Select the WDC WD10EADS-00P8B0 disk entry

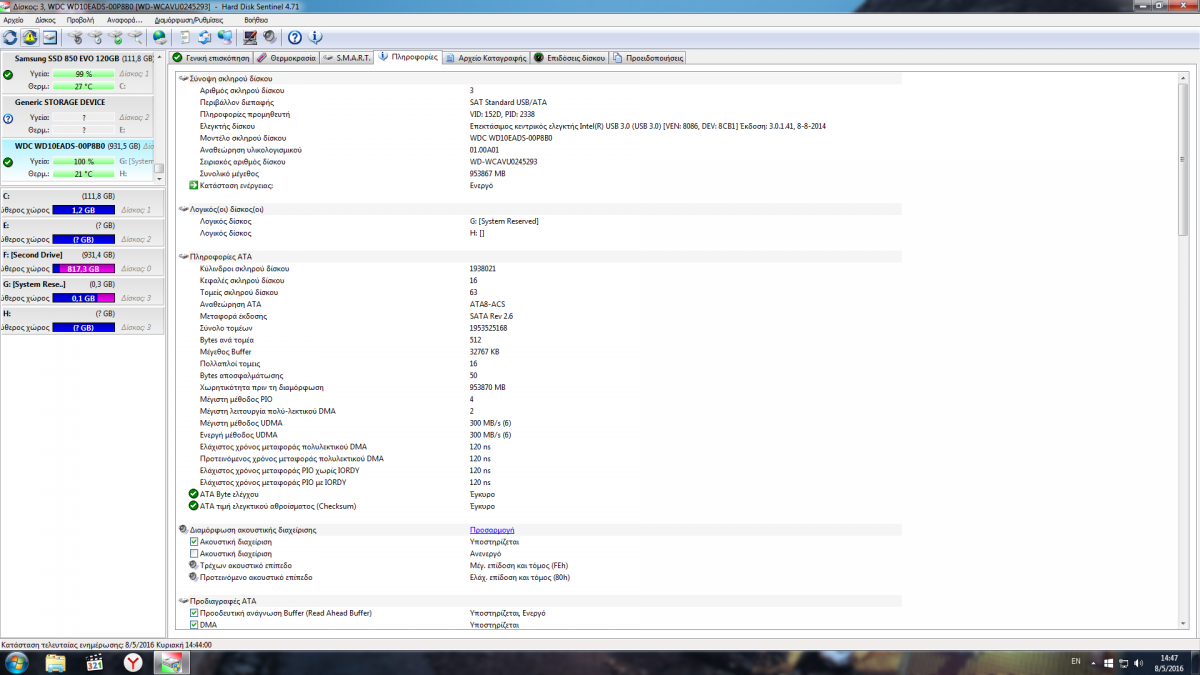click(77, 159)
